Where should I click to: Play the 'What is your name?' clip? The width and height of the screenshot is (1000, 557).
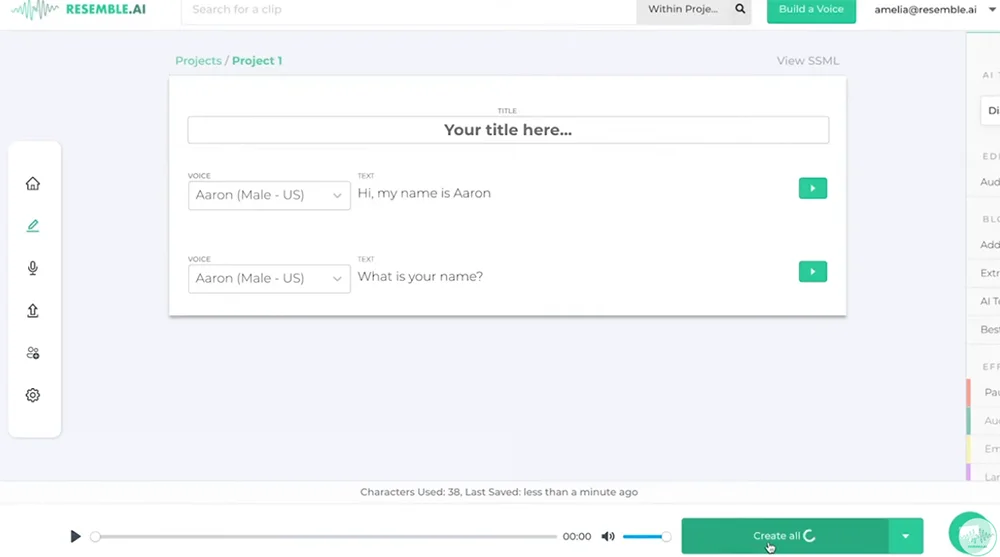pyautogui.click(x=812, y=271)
